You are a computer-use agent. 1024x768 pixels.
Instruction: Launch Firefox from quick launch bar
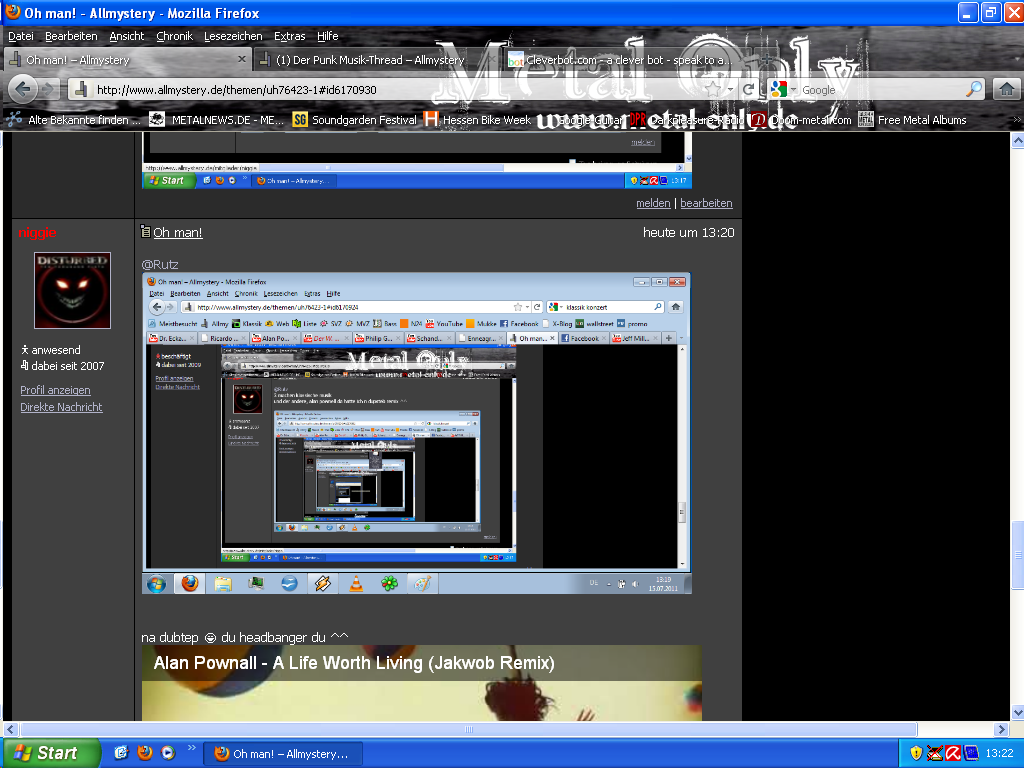[x=145, y=752]
